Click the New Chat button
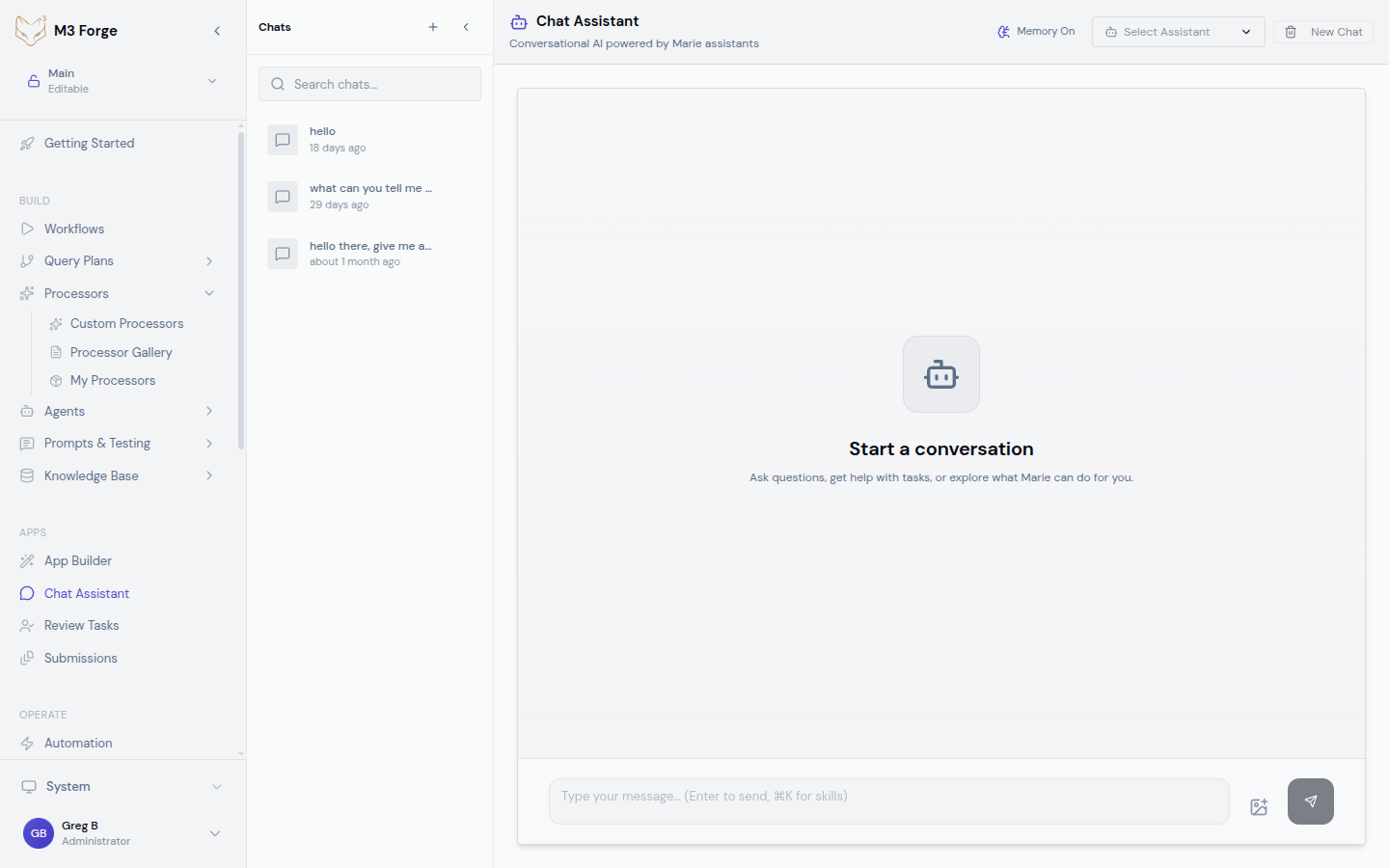Viewport: 1389px width, 868px height. pyautogui.click(x=1323, y=32)
